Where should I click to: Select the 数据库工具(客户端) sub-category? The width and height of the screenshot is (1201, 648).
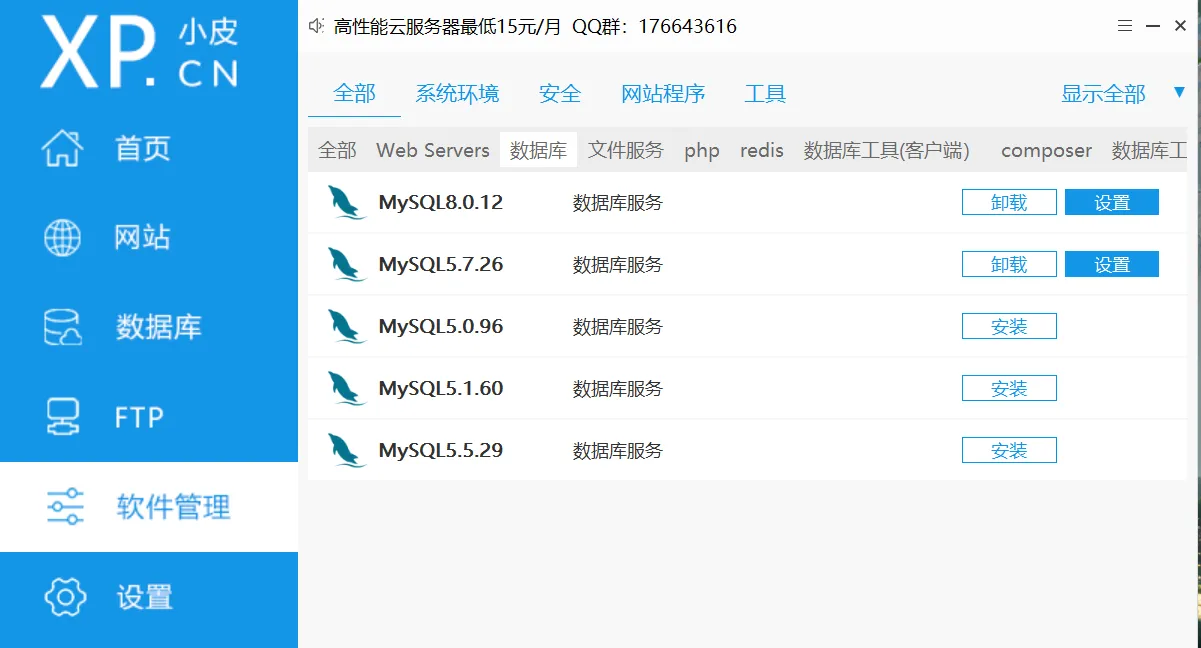[x=887, y=150]
